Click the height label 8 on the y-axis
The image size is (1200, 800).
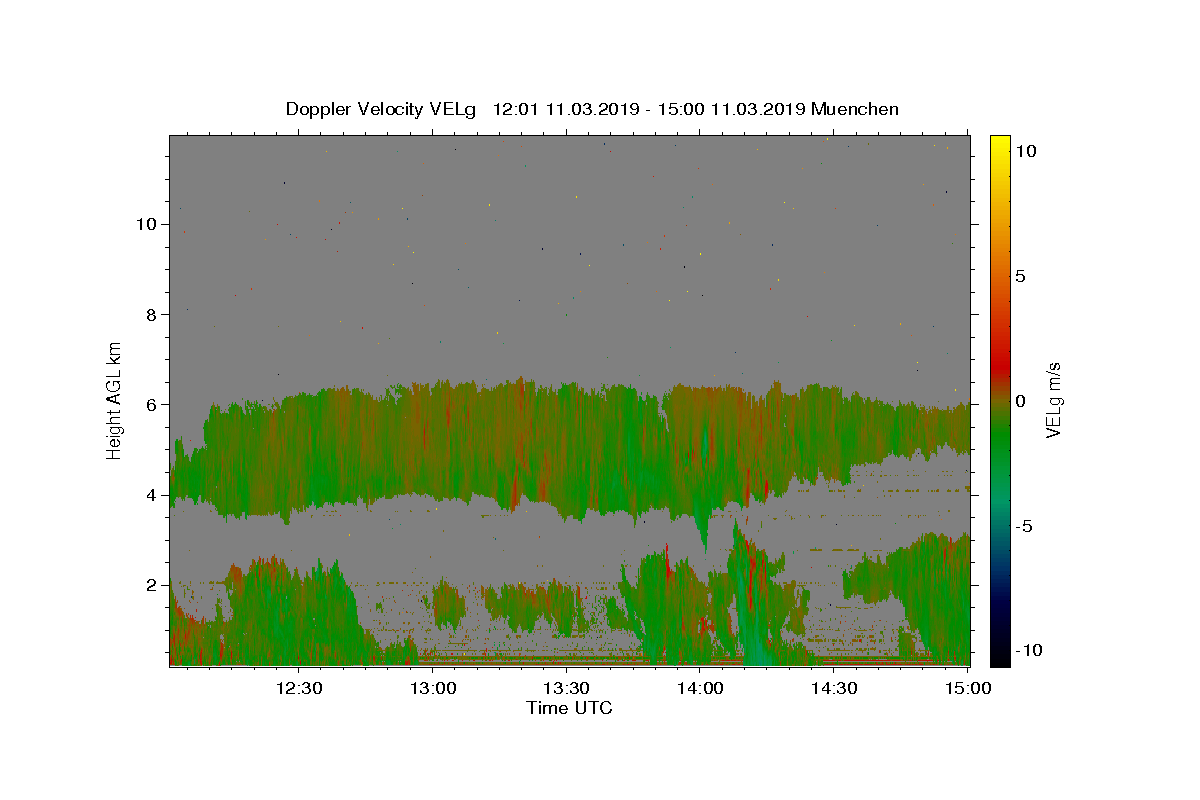151,314
